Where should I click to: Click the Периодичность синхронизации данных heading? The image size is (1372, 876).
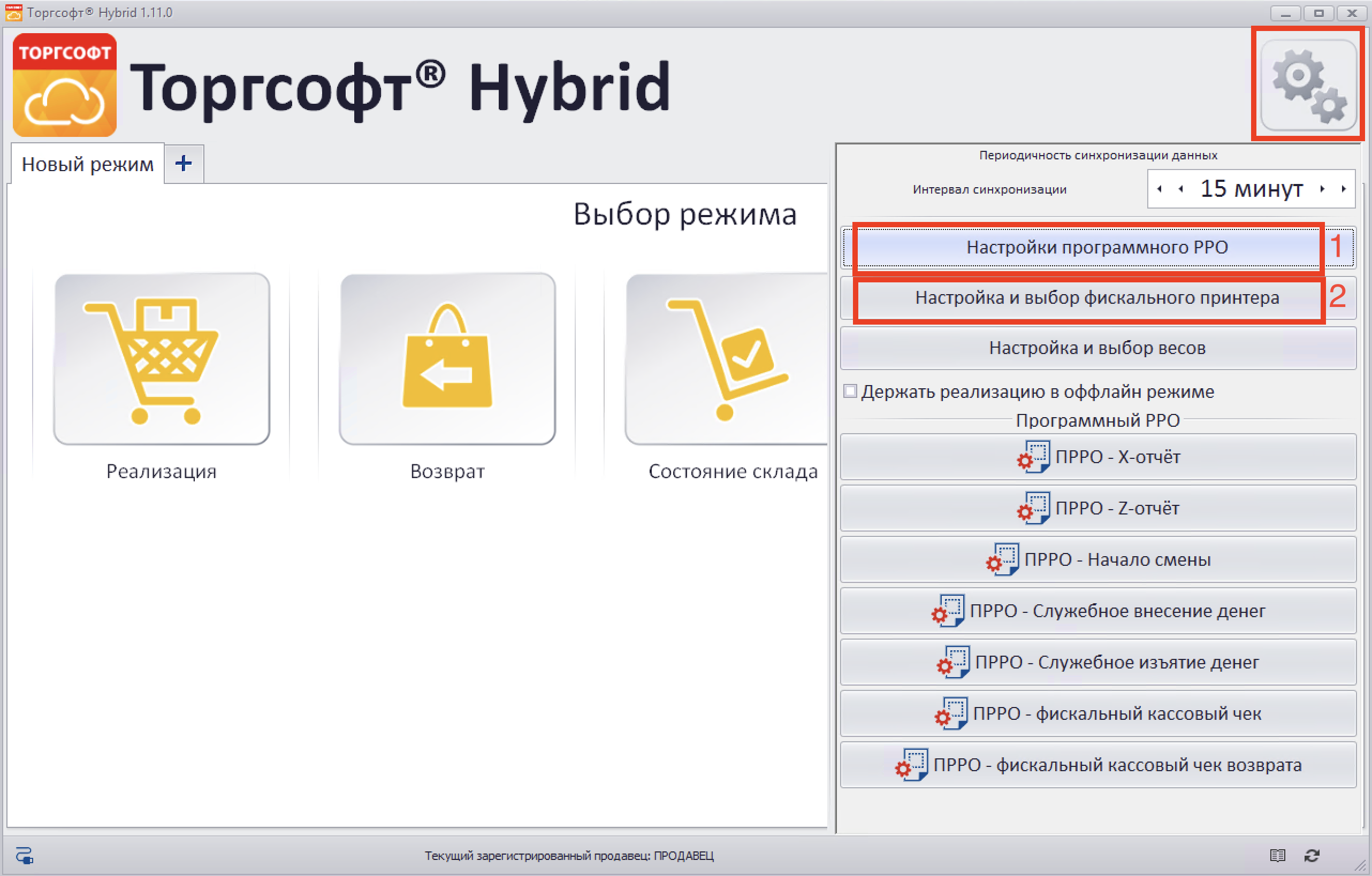point(1098,156)
